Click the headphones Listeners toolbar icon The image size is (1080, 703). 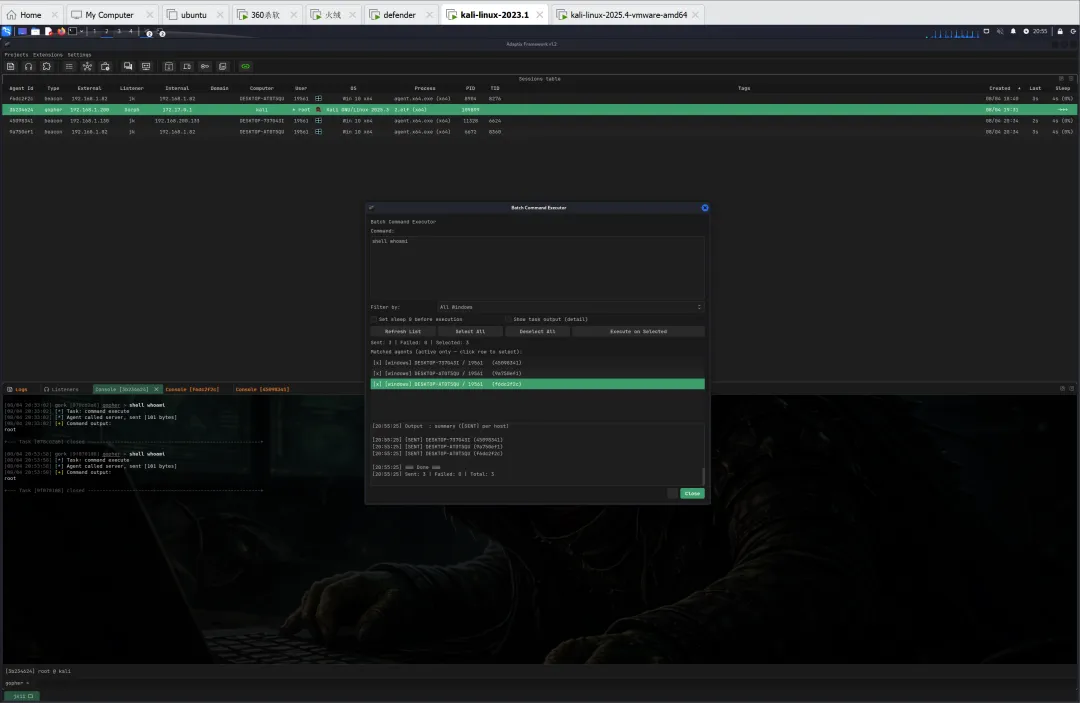click(x=28, y=66)
